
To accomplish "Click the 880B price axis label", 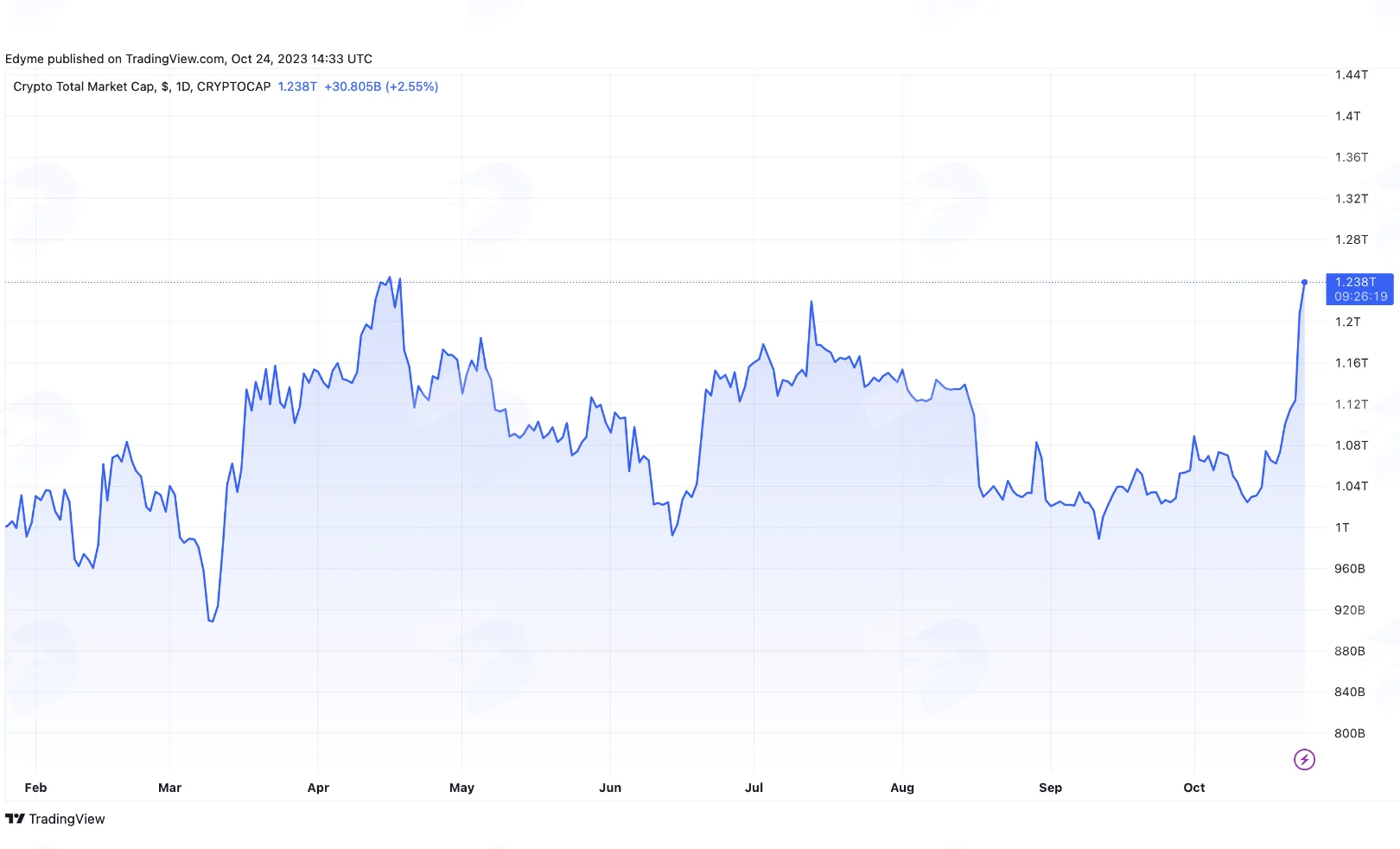I will click(1350, 651).
